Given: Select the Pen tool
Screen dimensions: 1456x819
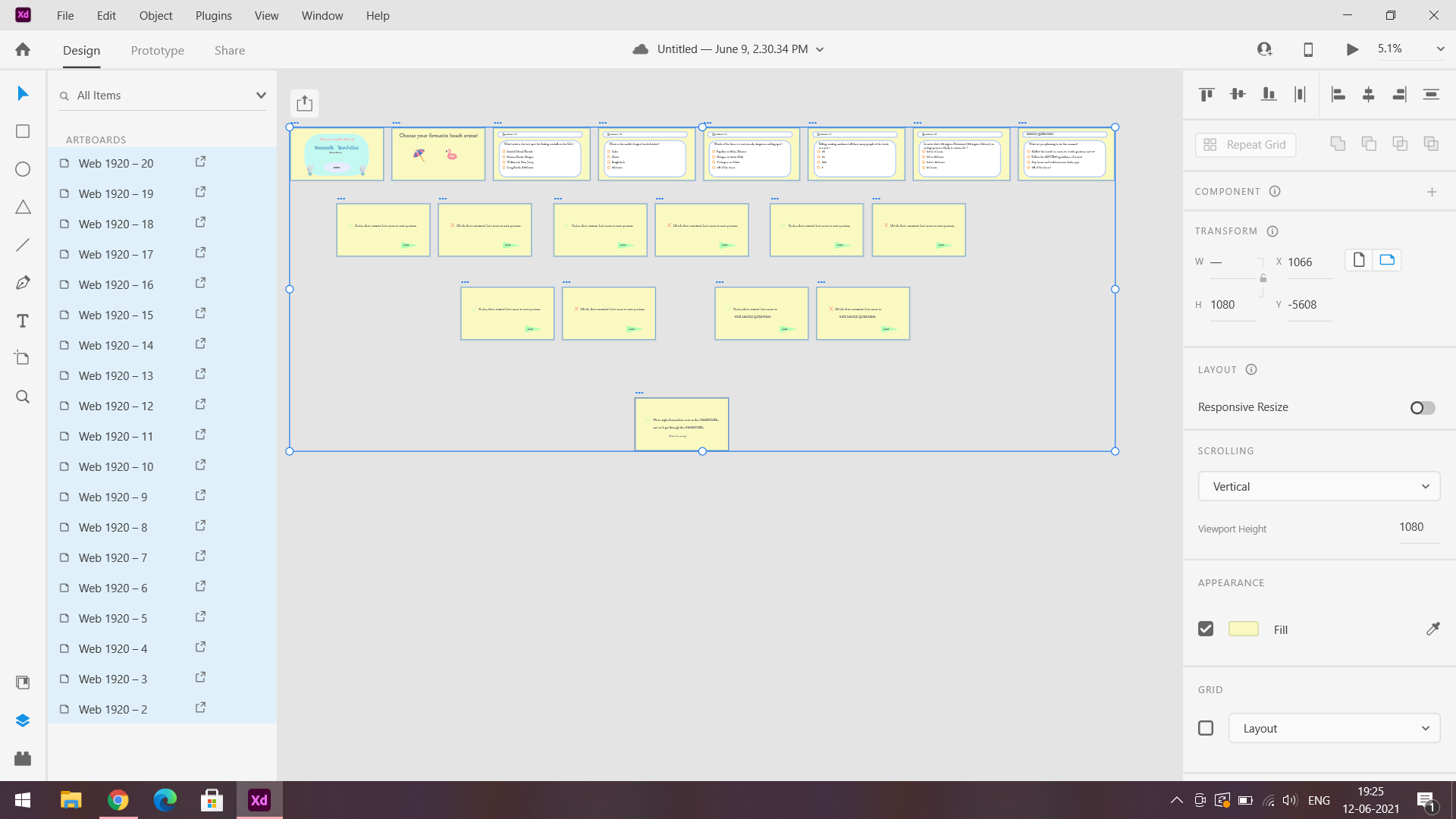Looking at the screenshot, I should 23,283.
